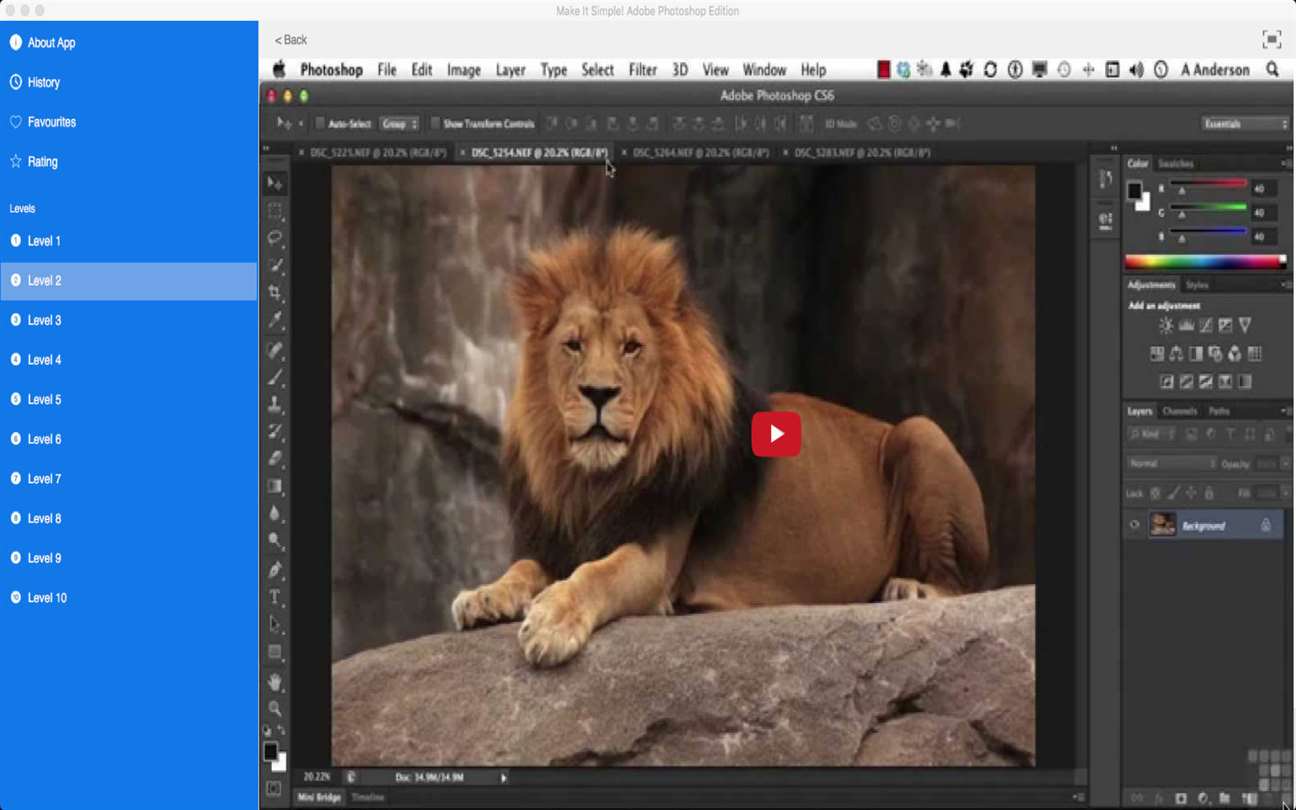Play the Photoshop tutorial video
Screen dimensions: 1296x810
(776, 434)
